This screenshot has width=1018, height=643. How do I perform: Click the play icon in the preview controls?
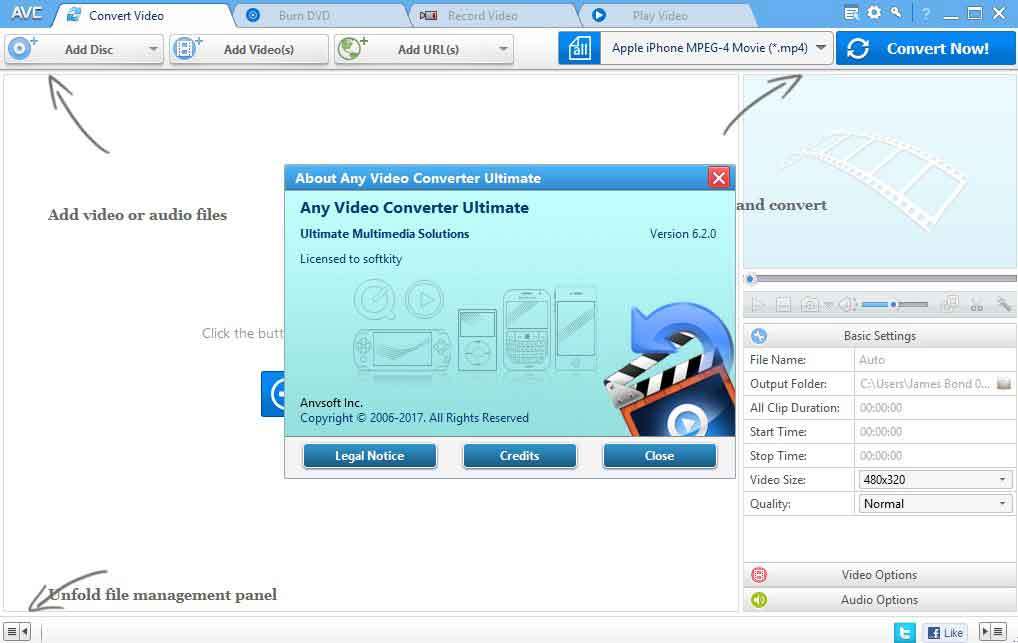[x=757, y=304]
